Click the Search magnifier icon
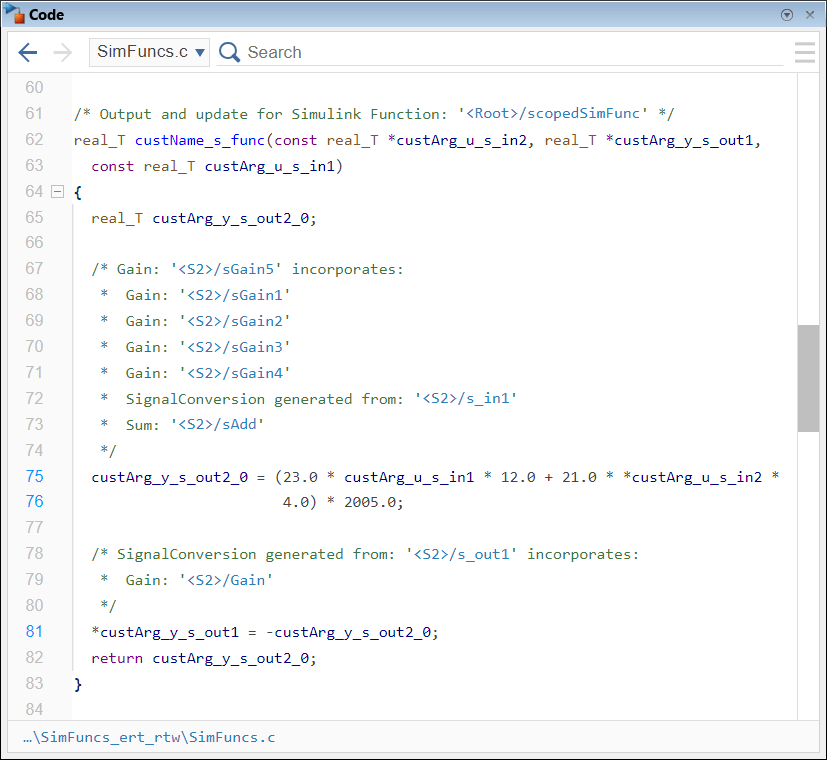The image size is (827, 760). (x=229, y=51)
